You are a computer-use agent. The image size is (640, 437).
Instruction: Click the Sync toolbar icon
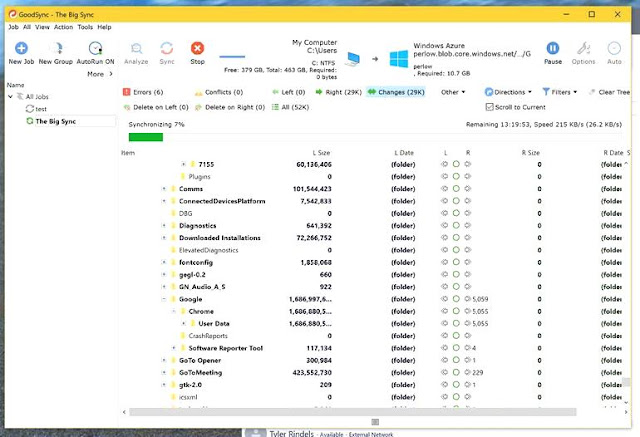point(167,49)
